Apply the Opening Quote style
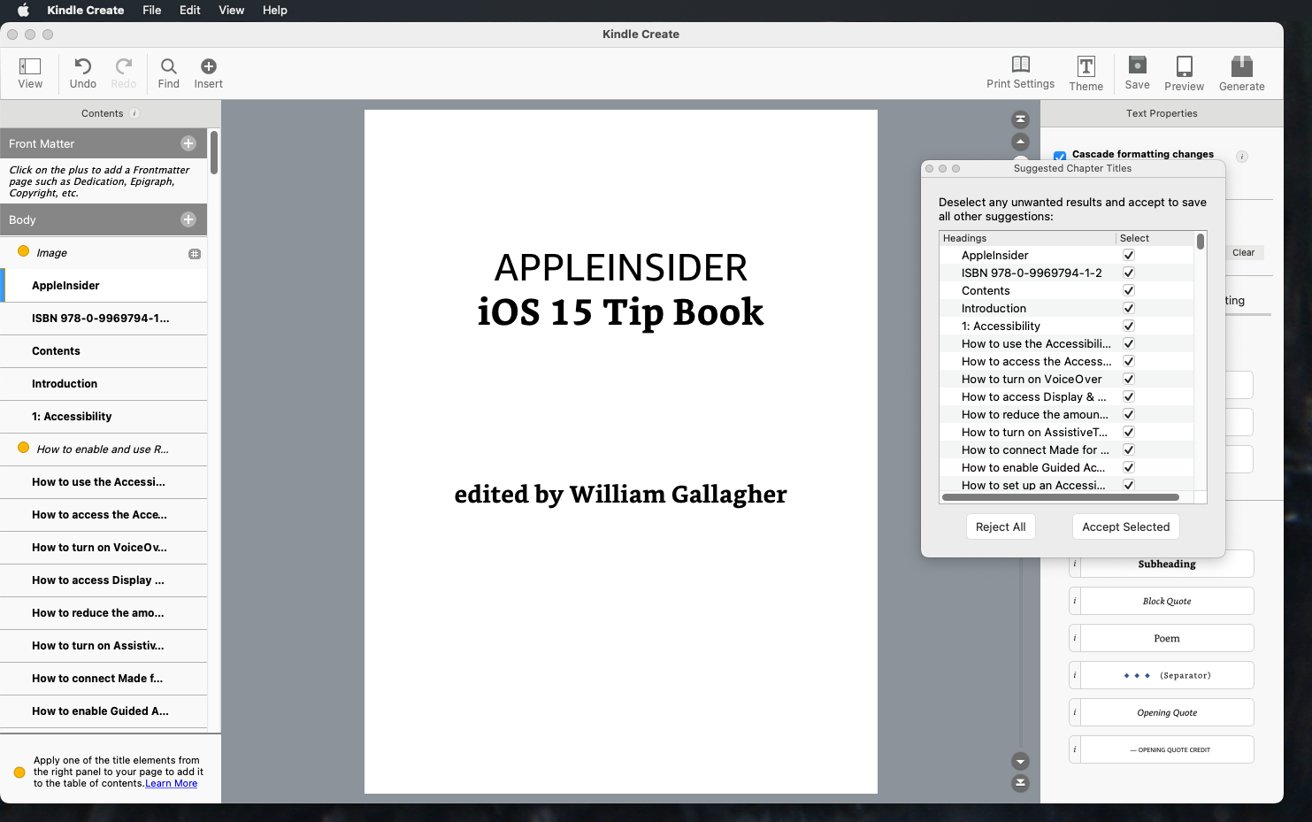The image size is (1312, 822). (1166, 712)
